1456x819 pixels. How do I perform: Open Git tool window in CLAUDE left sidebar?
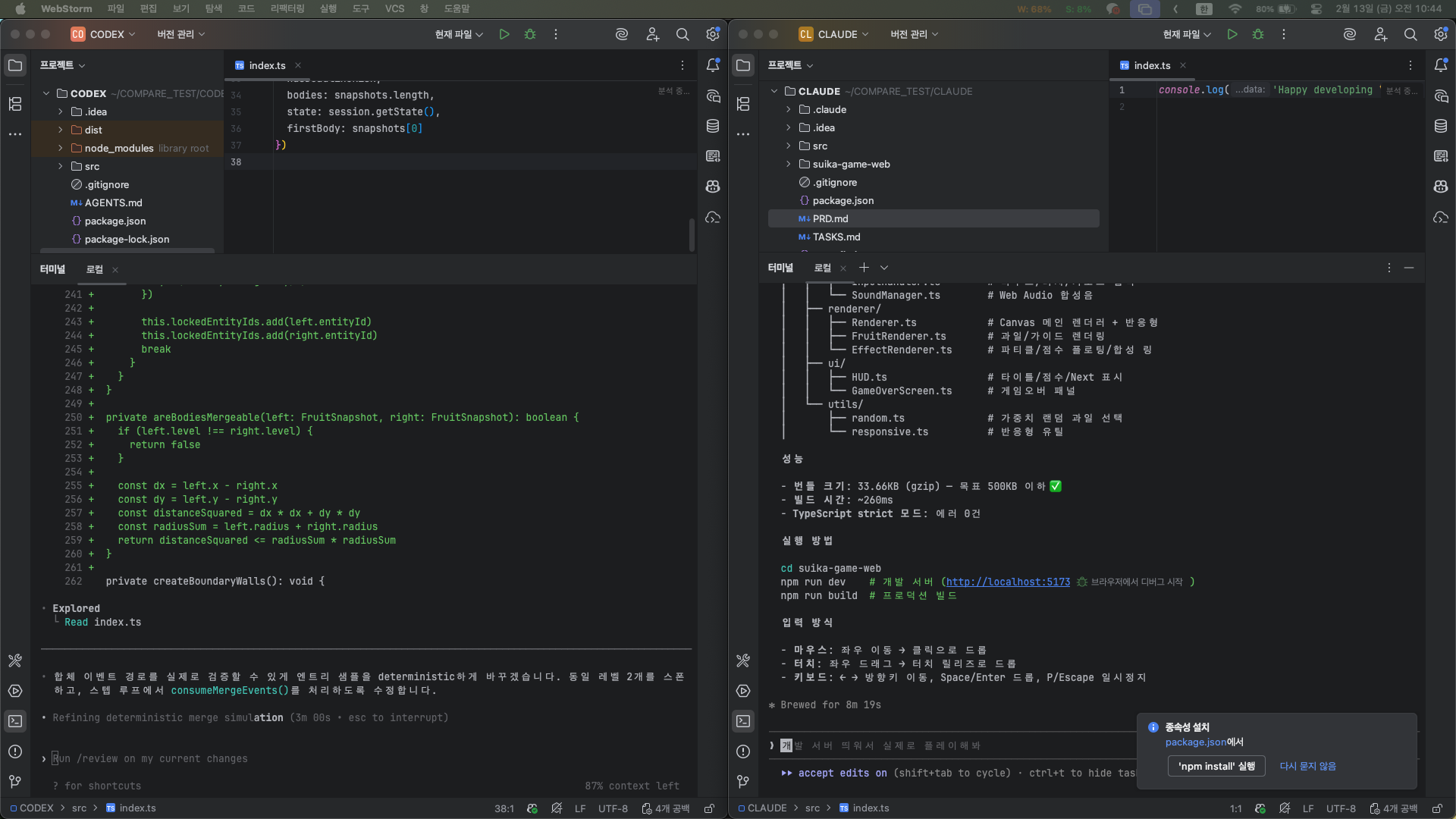coord(743,781)
